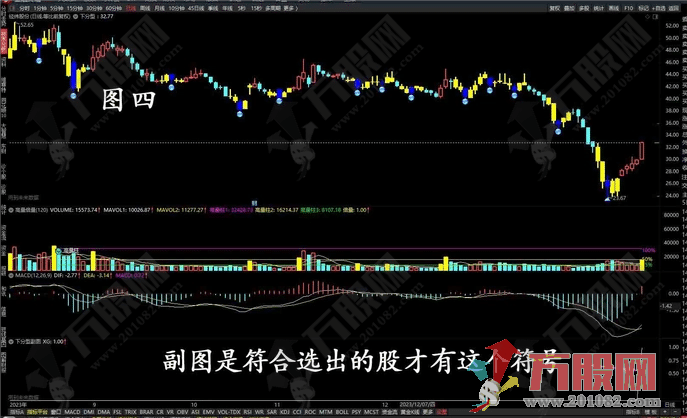
Task: Open the 模板 template tab at bottom right
Action: 650,412
